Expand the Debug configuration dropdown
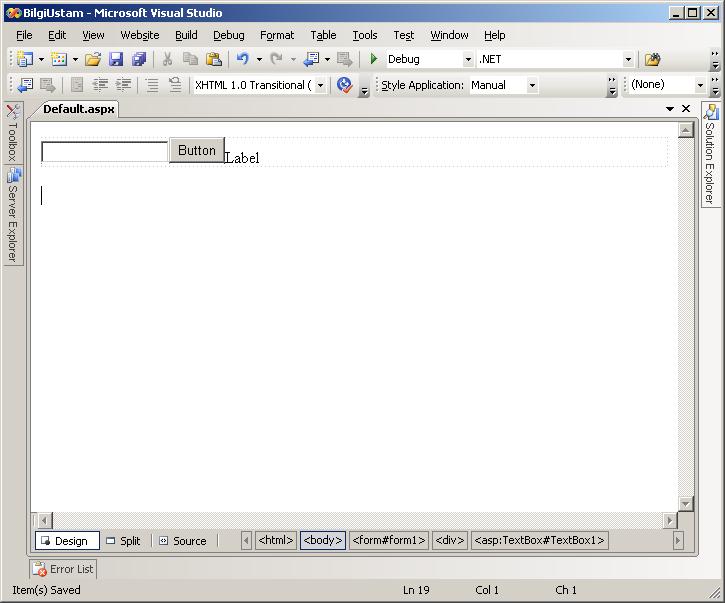The width and height of the screenshot is (725, 603). (467, 60)
